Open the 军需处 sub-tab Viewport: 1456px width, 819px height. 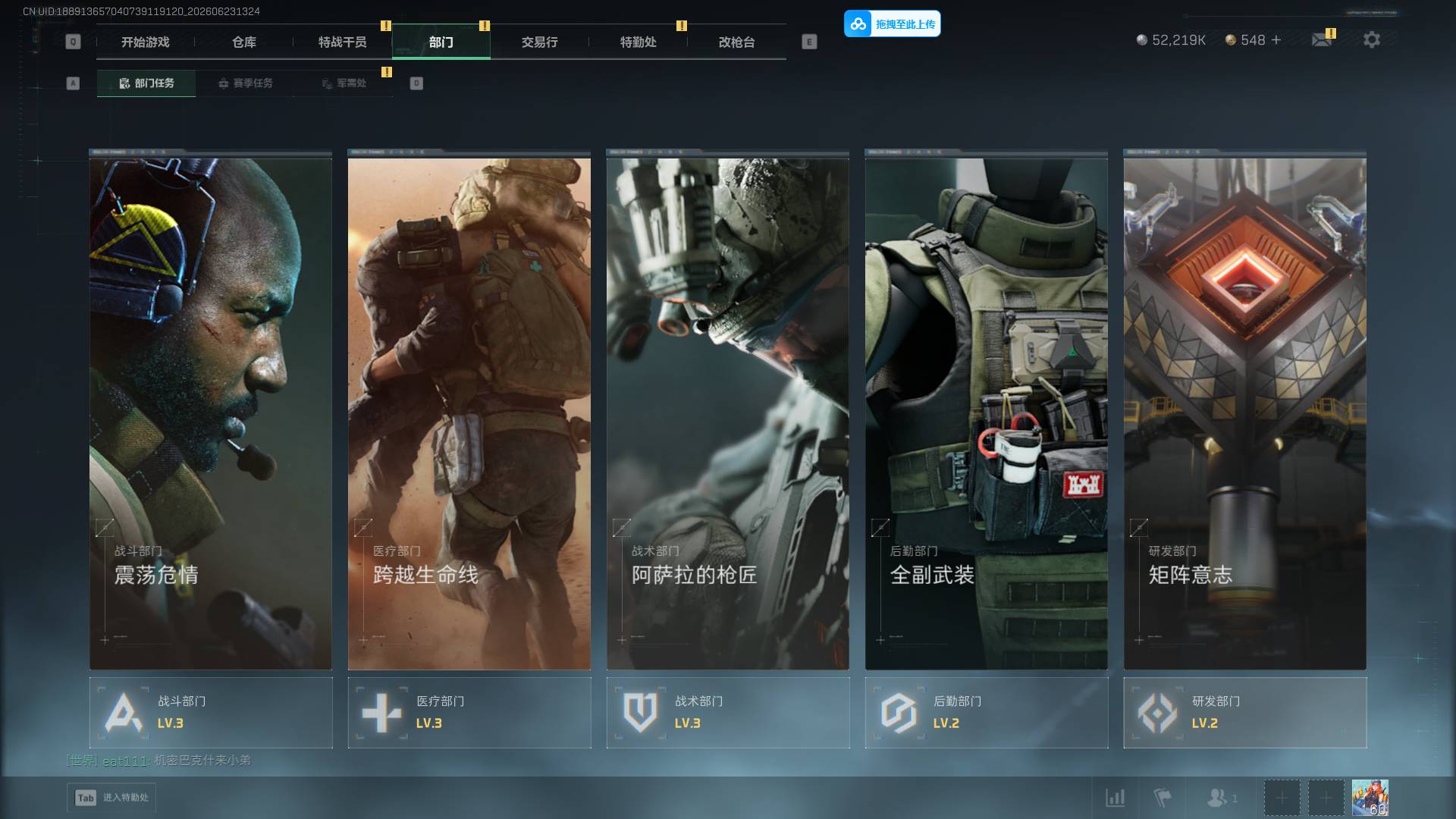344,83
